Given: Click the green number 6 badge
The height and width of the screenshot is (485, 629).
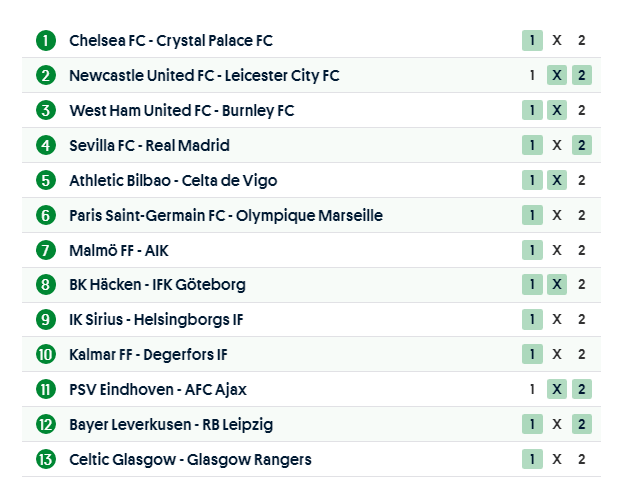Looking at the screenshot, I should (x=46, y=215).
